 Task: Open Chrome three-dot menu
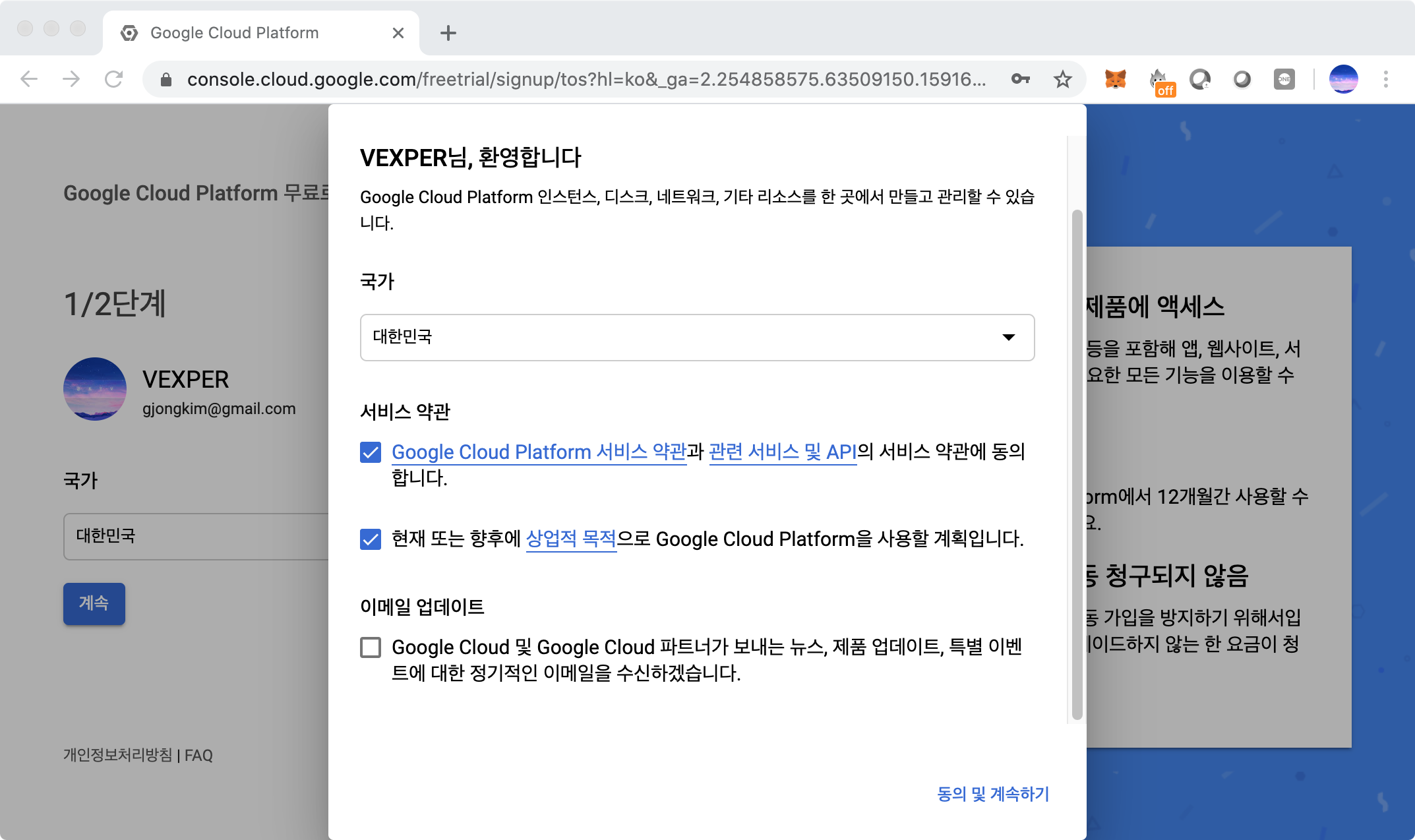tap(1385, 80)
